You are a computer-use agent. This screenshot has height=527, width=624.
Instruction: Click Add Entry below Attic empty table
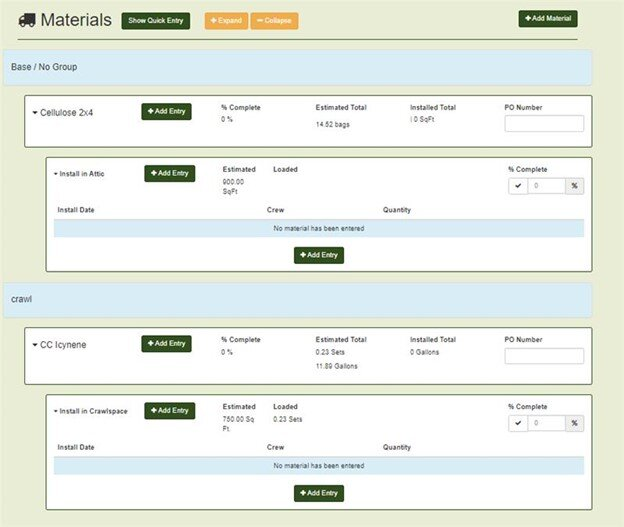click(x=319, y=255)
